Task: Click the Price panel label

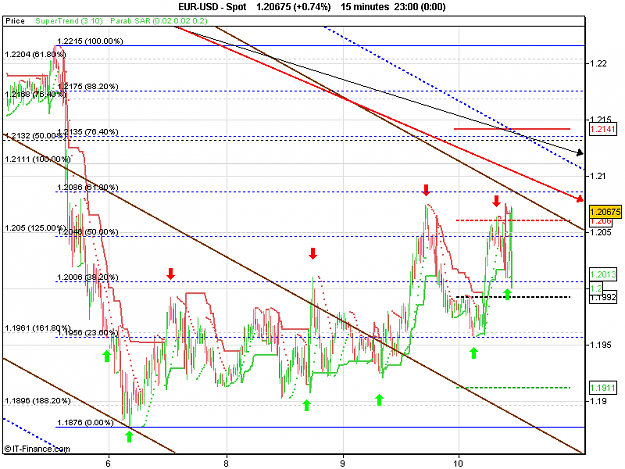Action: pos(15,21)
